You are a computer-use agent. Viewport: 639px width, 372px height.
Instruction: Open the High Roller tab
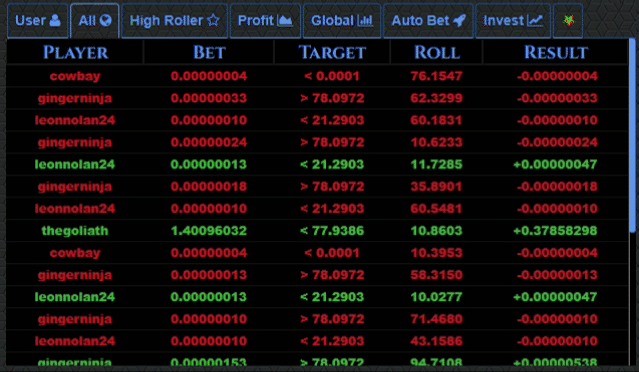point(174,20)
